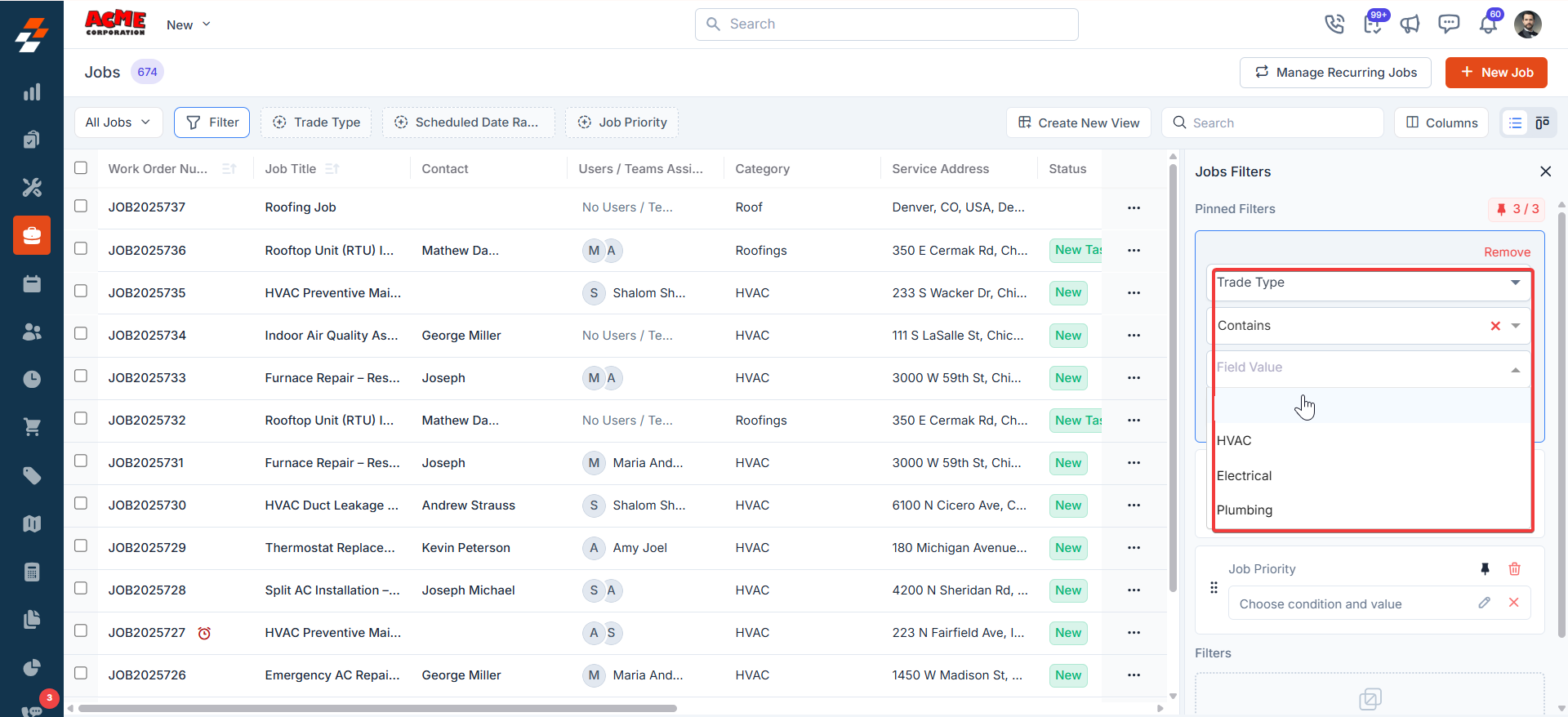Open the tools wrench icon in sidebar
Viewport: 1568px width, 717px height.
click(32, 188)
